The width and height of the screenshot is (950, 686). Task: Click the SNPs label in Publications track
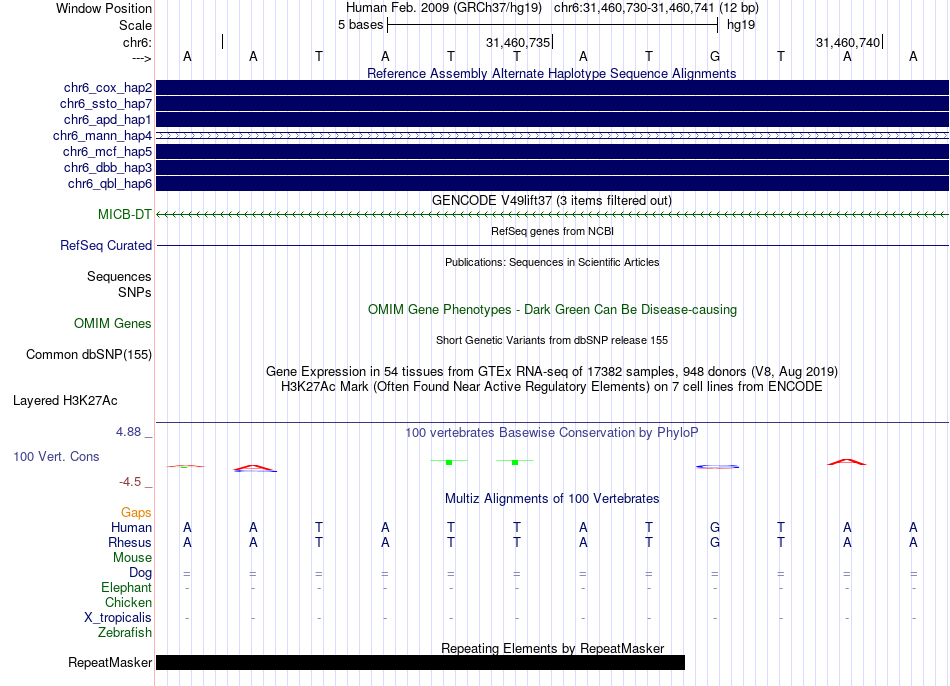click(135, 293)
